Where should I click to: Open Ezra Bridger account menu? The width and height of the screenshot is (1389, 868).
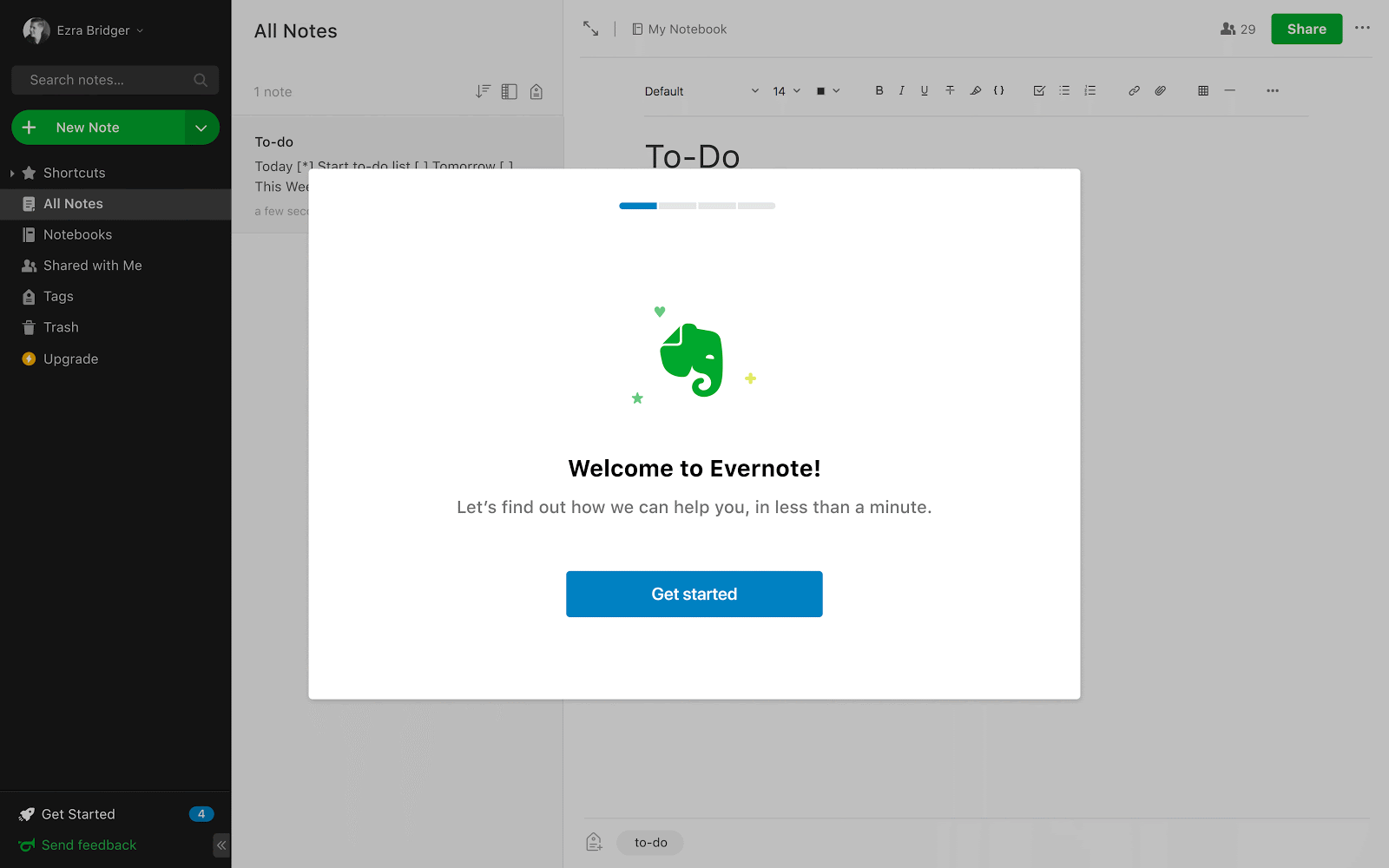83,30
